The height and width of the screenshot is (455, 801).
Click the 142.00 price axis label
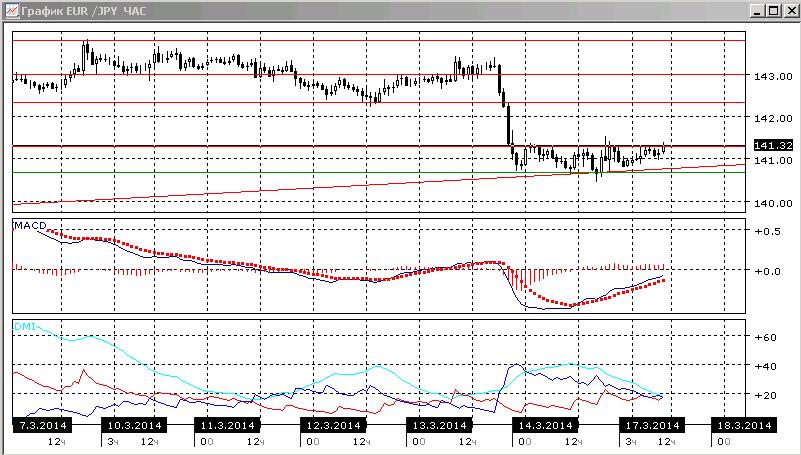point(773,118)
